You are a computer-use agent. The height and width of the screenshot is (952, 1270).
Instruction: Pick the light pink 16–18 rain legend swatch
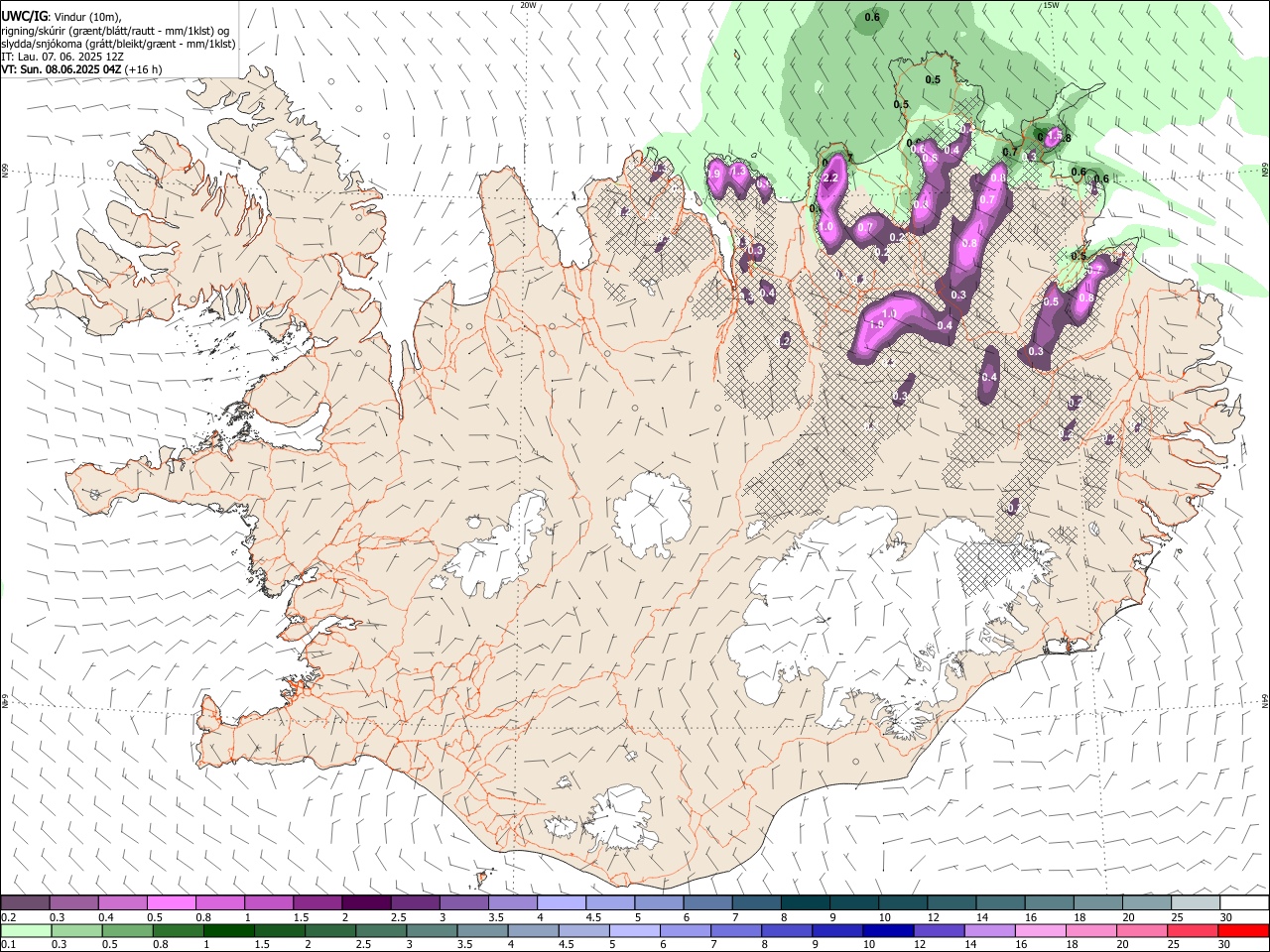(1040, 930)
